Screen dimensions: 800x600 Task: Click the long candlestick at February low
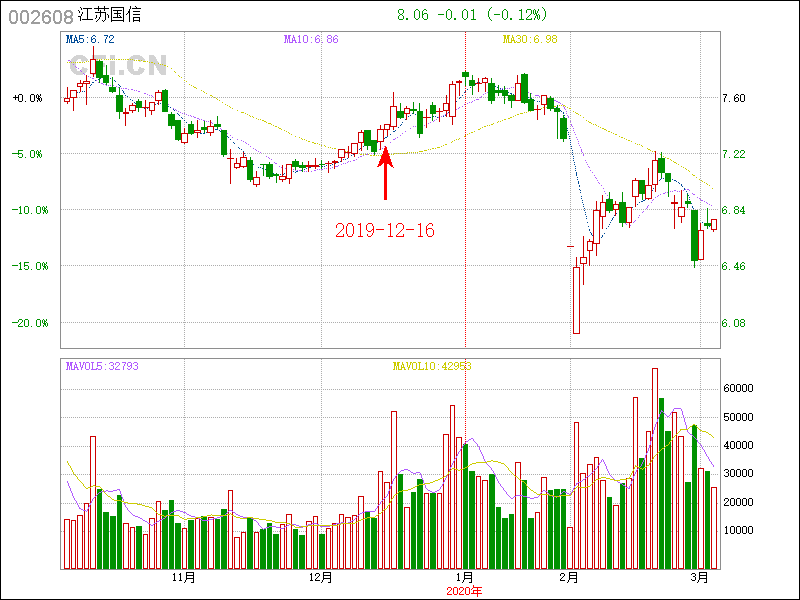click(x=576, y=299)
